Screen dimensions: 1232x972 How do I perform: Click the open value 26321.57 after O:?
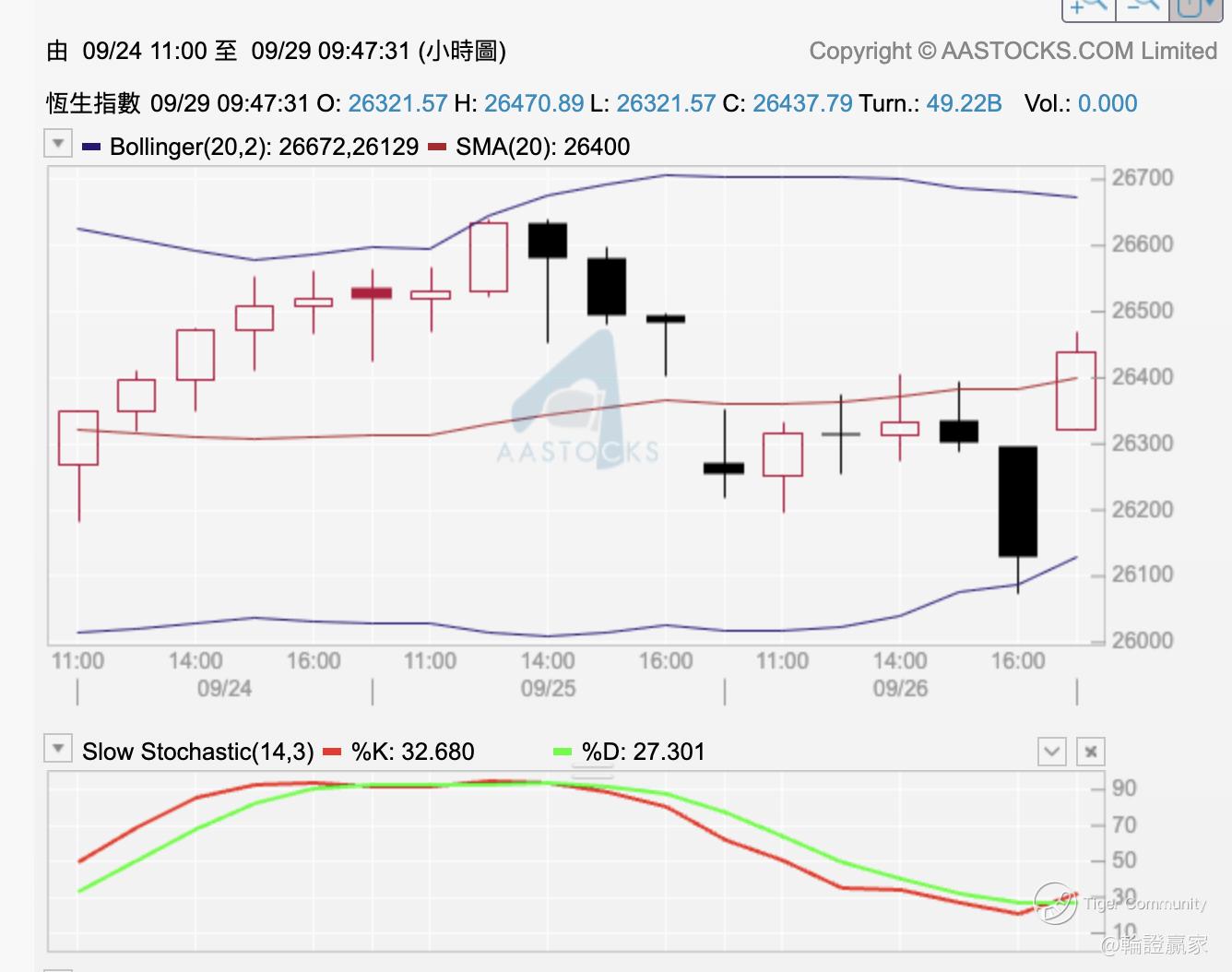click(x=397, y=103)
